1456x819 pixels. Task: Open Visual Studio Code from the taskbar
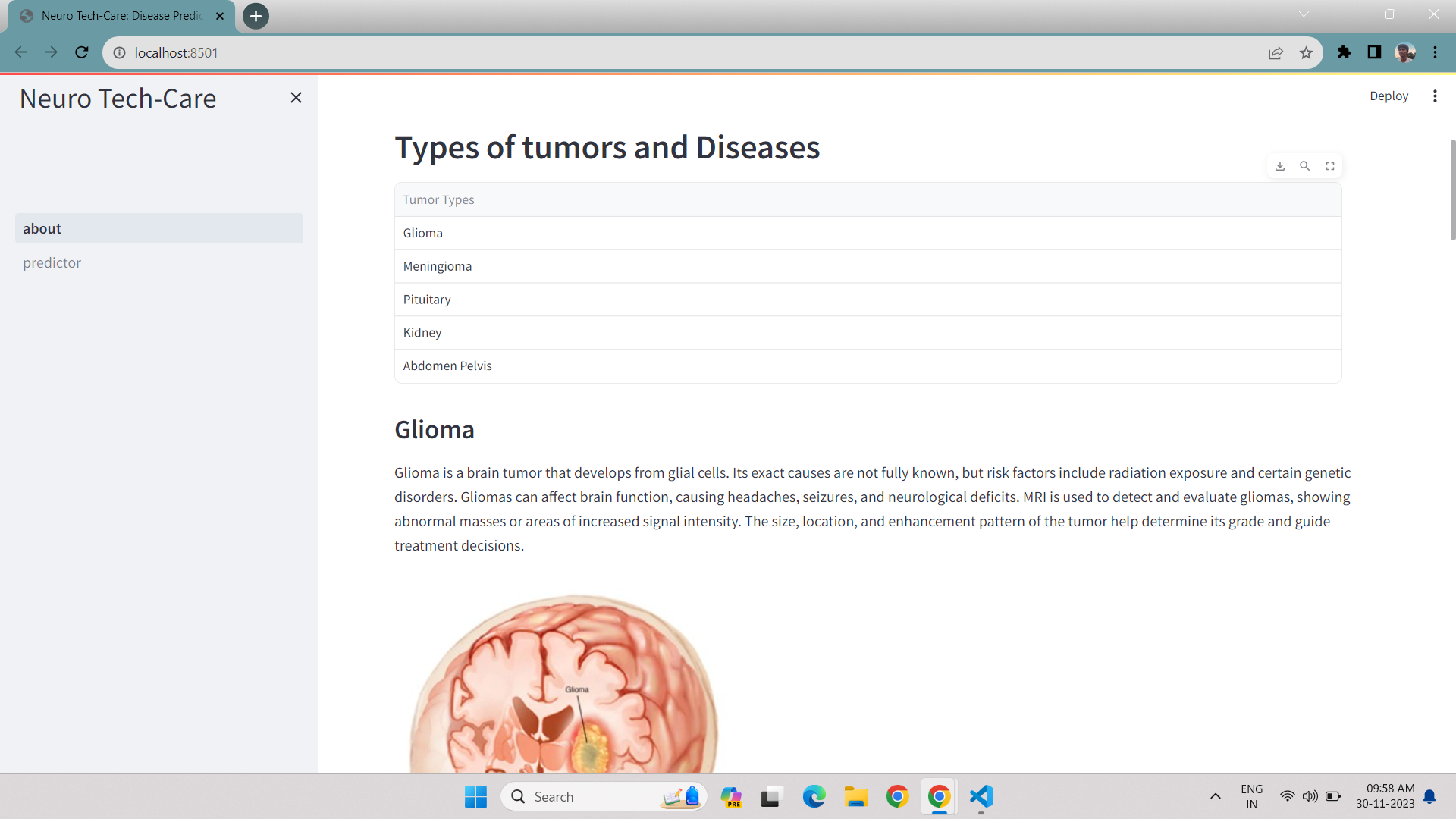981,796
